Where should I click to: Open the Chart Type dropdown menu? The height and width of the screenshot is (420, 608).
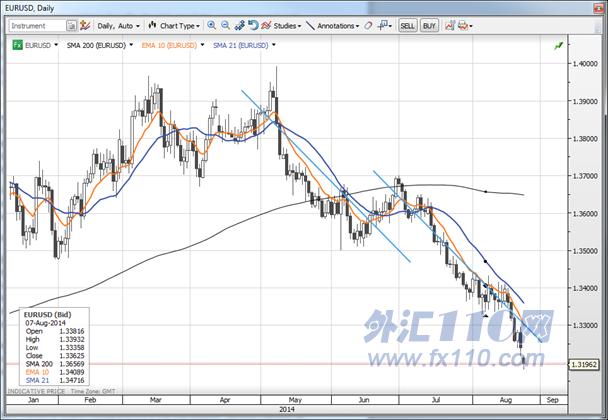(180, 26)
